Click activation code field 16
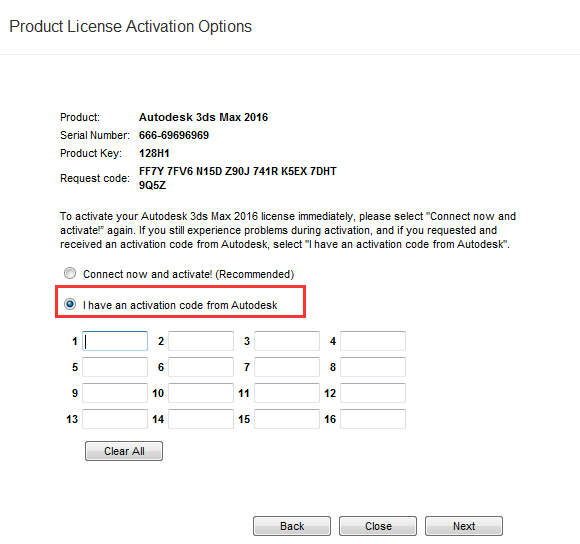This screenshot has width=580, height=544. (373, 419)
